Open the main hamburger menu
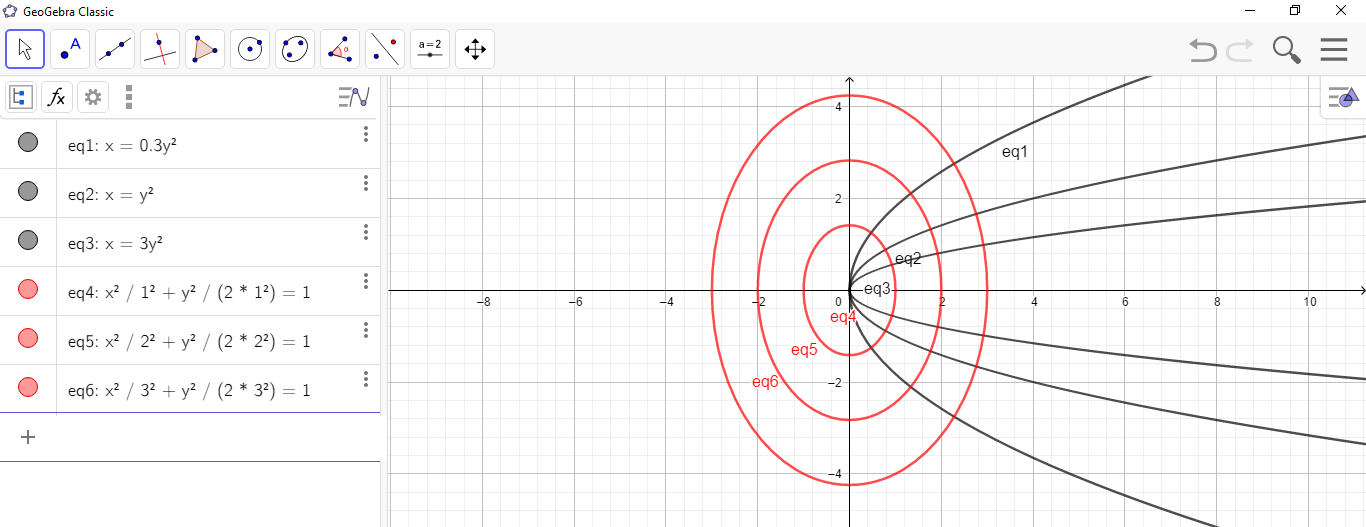The image size is (1366, 527). click(1334, 49)
